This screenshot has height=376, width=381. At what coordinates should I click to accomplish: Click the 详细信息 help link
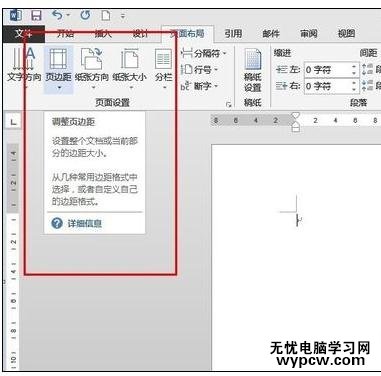coord(77,223)
